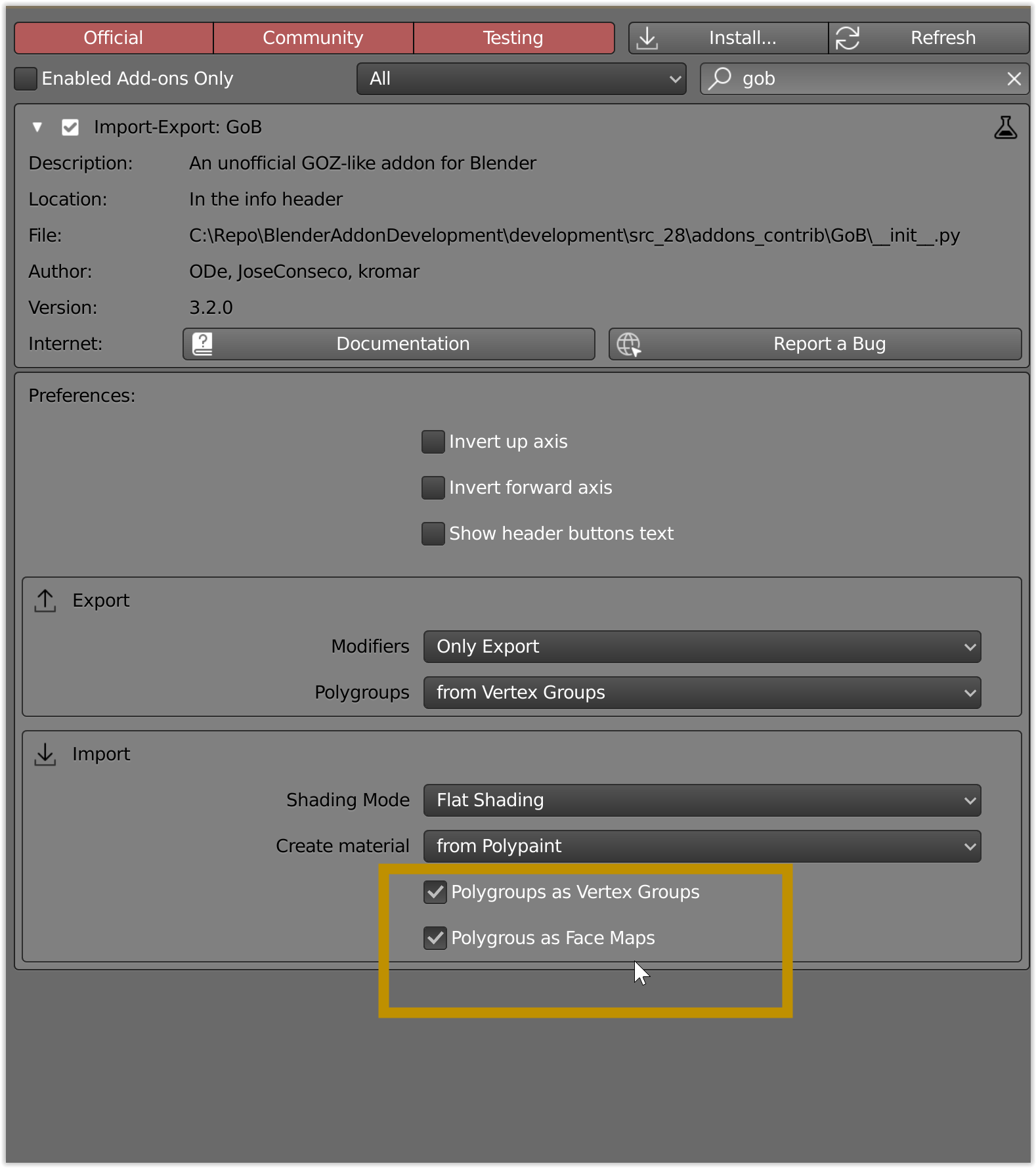Click the globe icon on Report a Bug
The height and width of the screenshot is (1168, 1036).
tap(629, 344)
